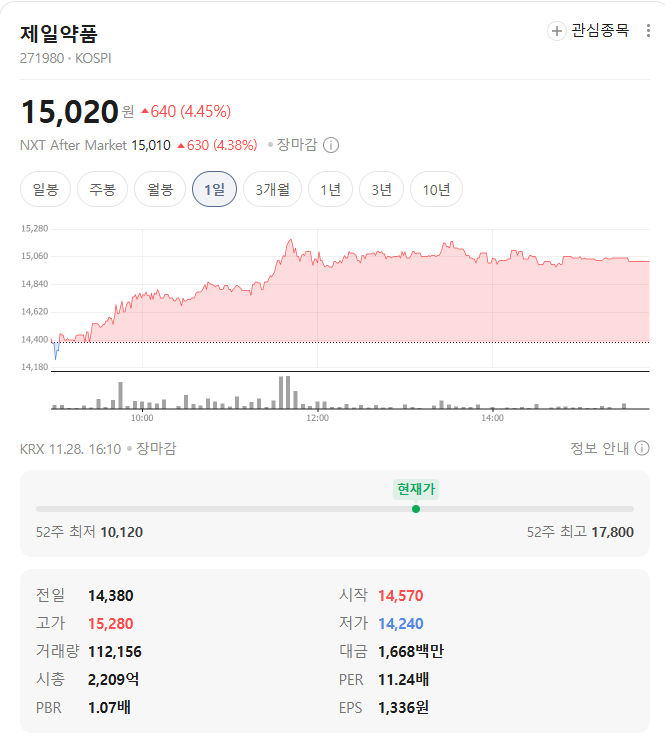
Task: Click the 52주 최고 17,800 value
Action: [x=612, y=532]
